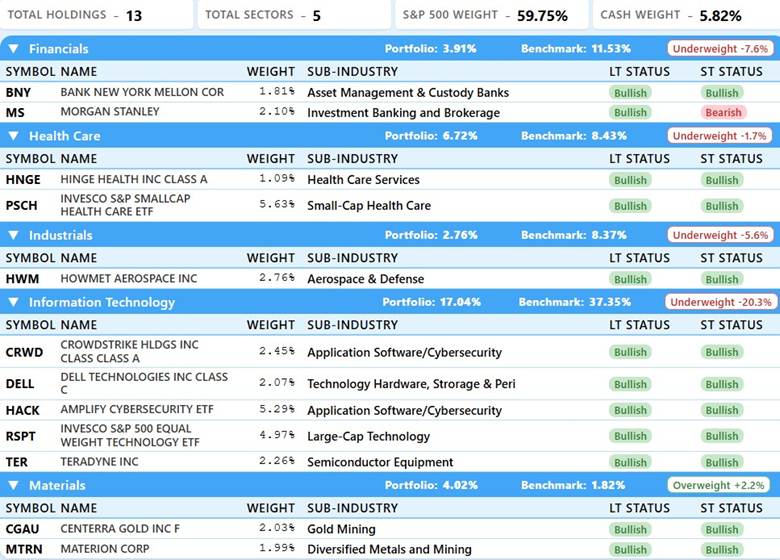The width and height of the screenshot is (780, 560).
Task: Select the BNY symbol
Action: (x=18, y=93)
